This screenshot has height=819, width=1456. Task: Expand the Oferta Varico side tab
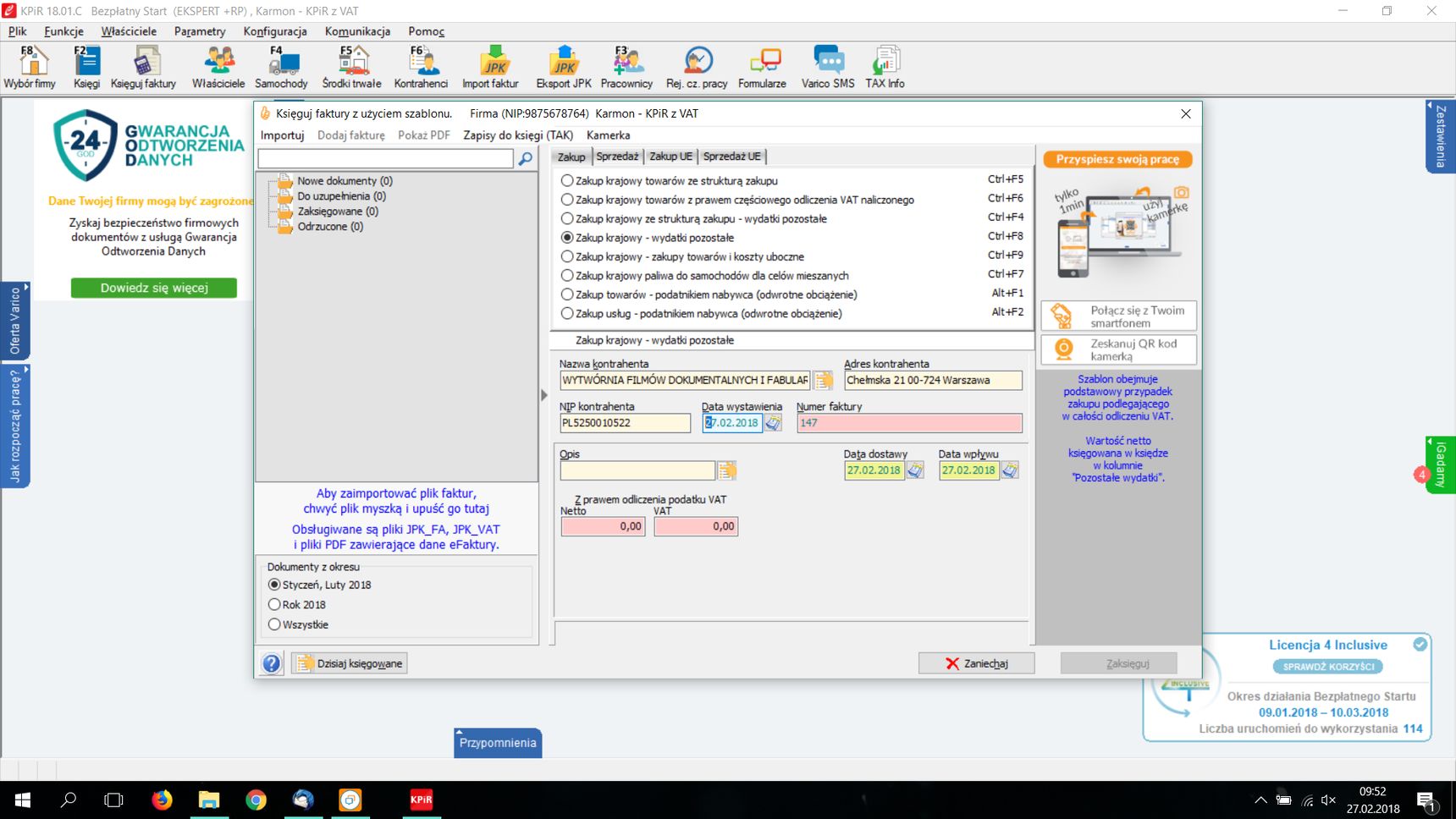[x=15, y=321]
